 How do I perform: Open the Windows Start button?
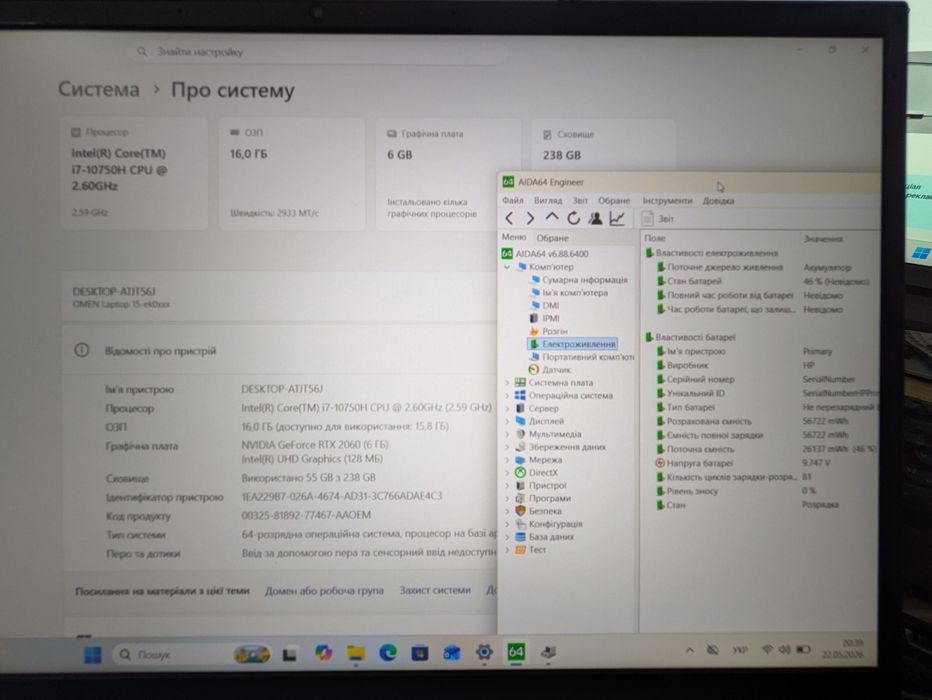(92, 655)
